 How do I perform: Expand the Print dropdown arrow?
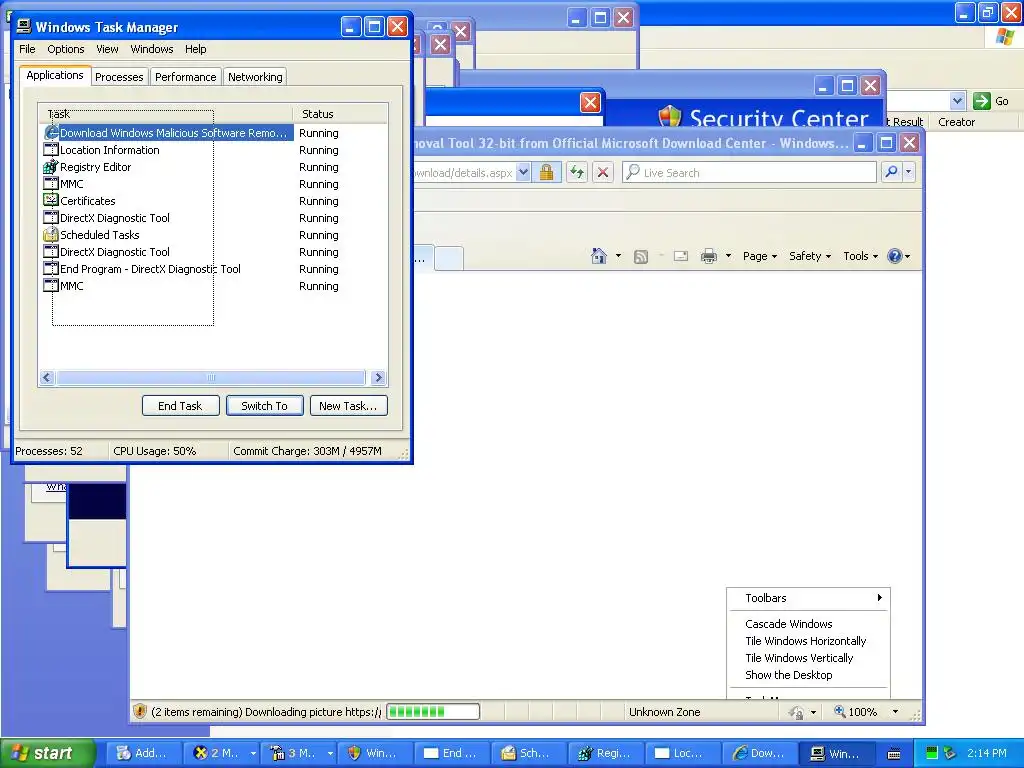point(728,256)
